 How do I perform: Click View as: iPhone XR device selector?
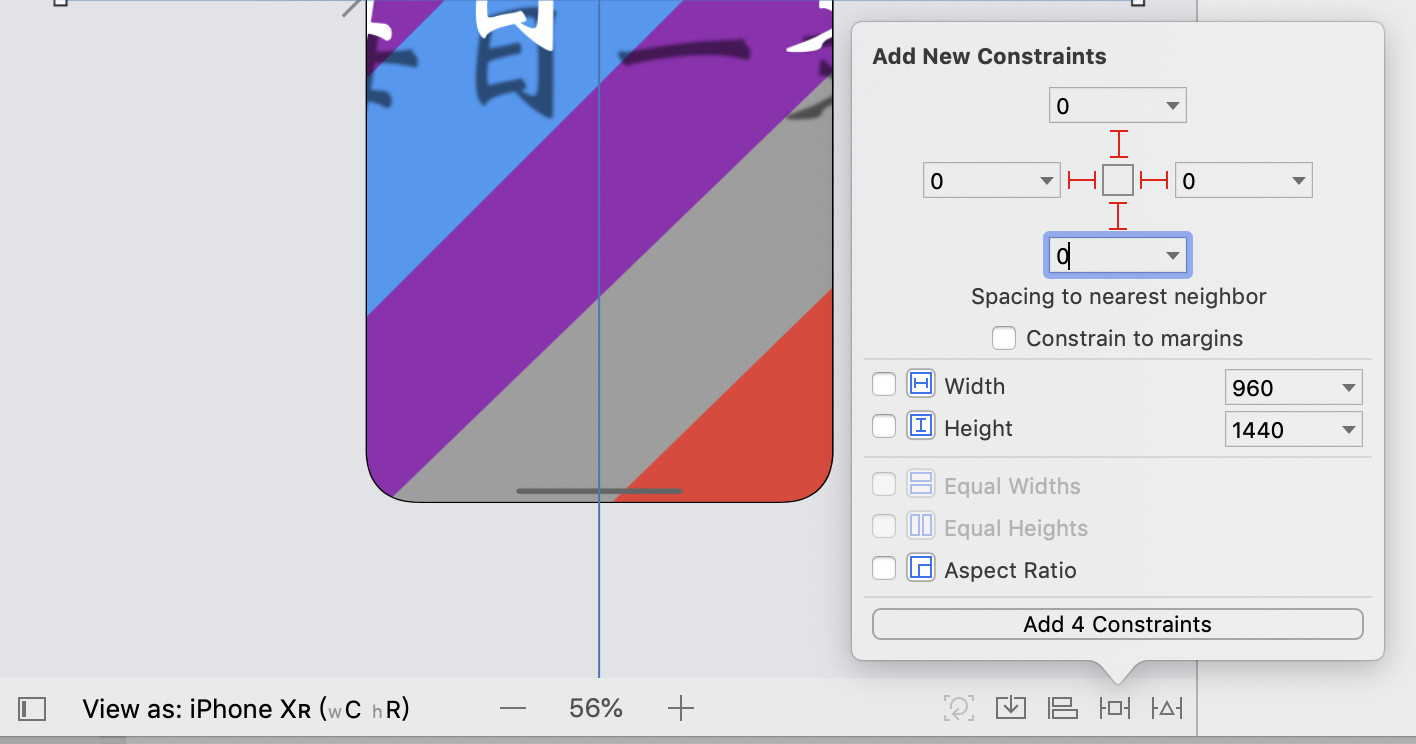pyautogui.click(x=246, y=709)
